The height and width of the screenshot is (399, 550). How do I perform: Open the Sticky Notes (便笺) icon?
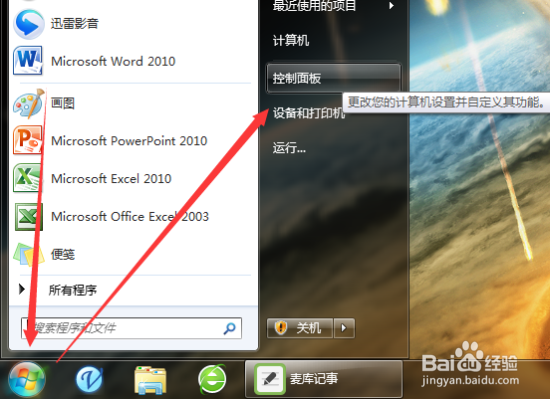(x=29, y=254)
